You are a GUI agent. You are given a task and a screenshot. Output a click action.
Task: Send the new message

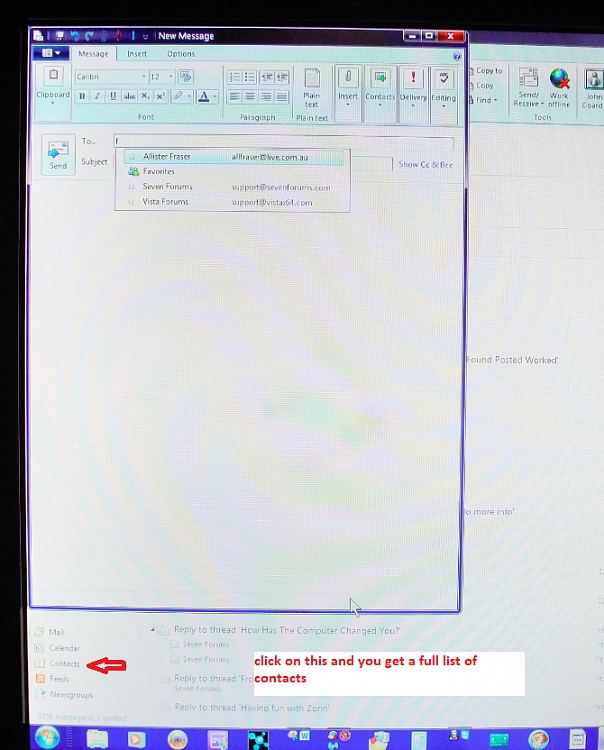pyautogui.click(x=58, y=154)
